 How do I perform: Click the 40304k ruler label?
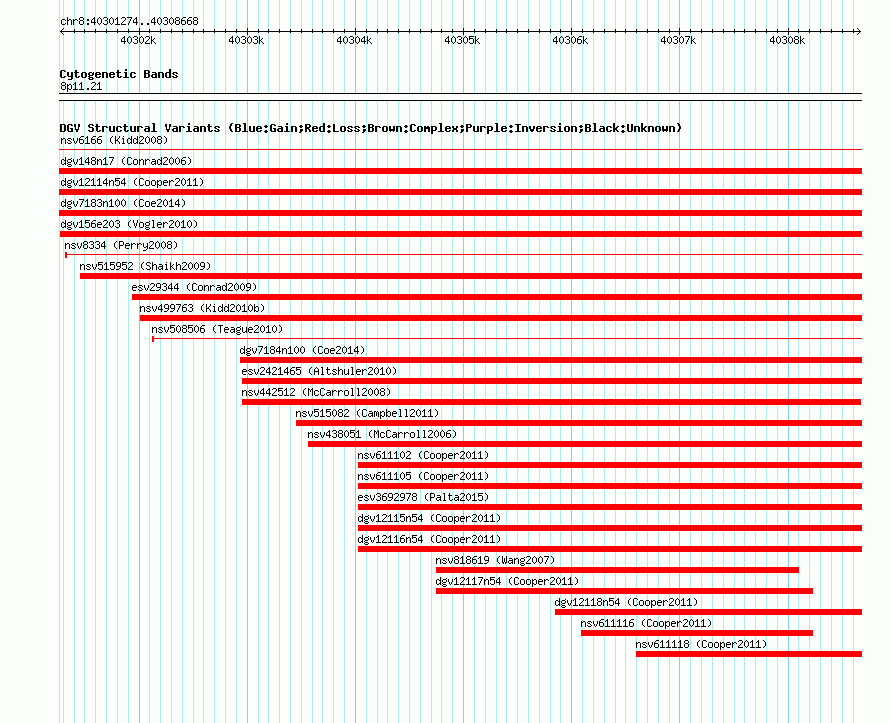click(x=354, y=40)
